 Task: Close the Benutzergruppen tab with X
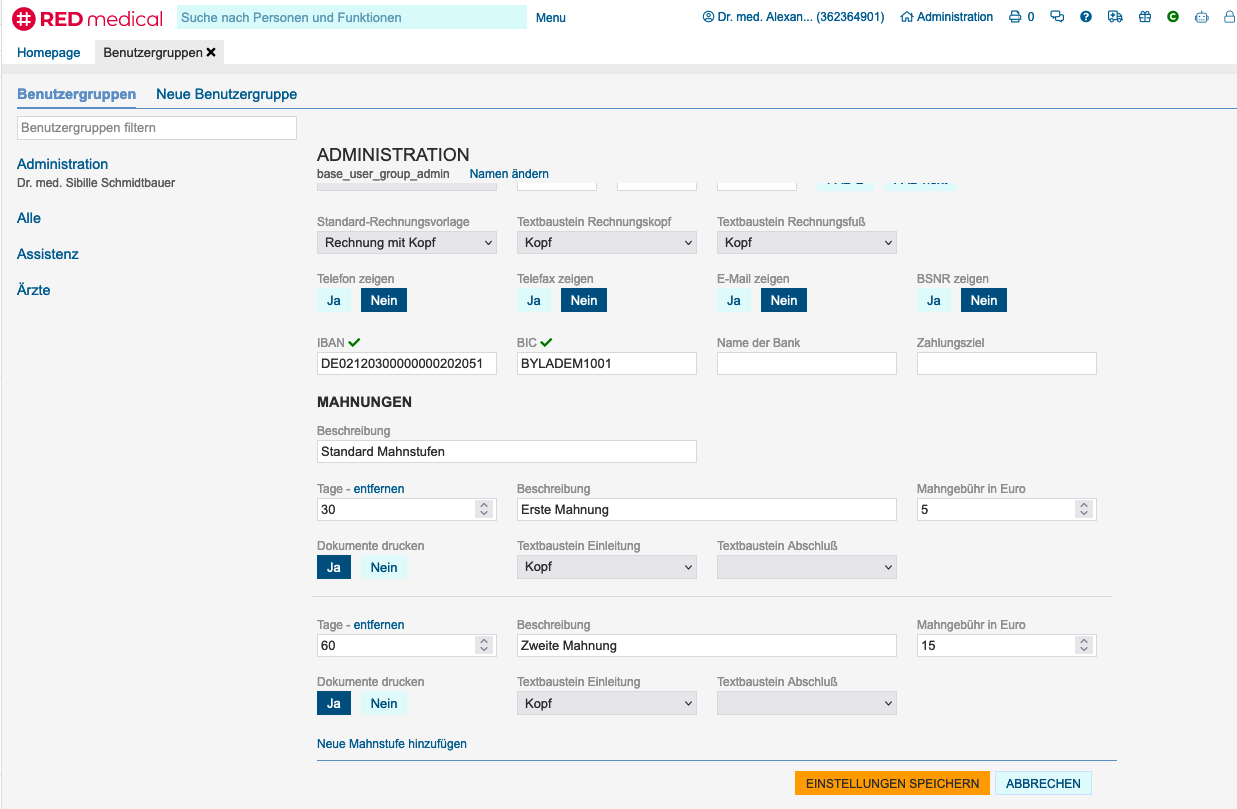click(211, 52)
